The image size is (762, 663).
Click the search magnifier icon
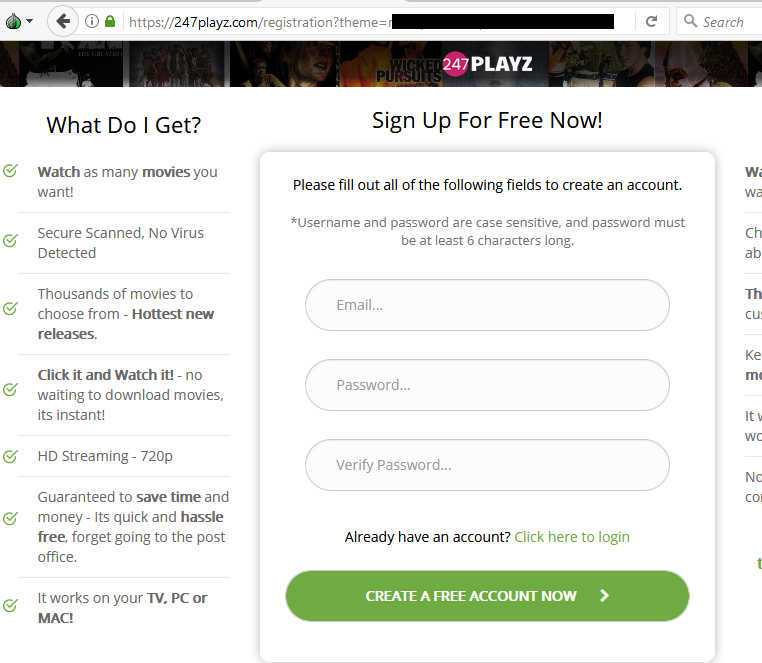click(x=690, y=21)
